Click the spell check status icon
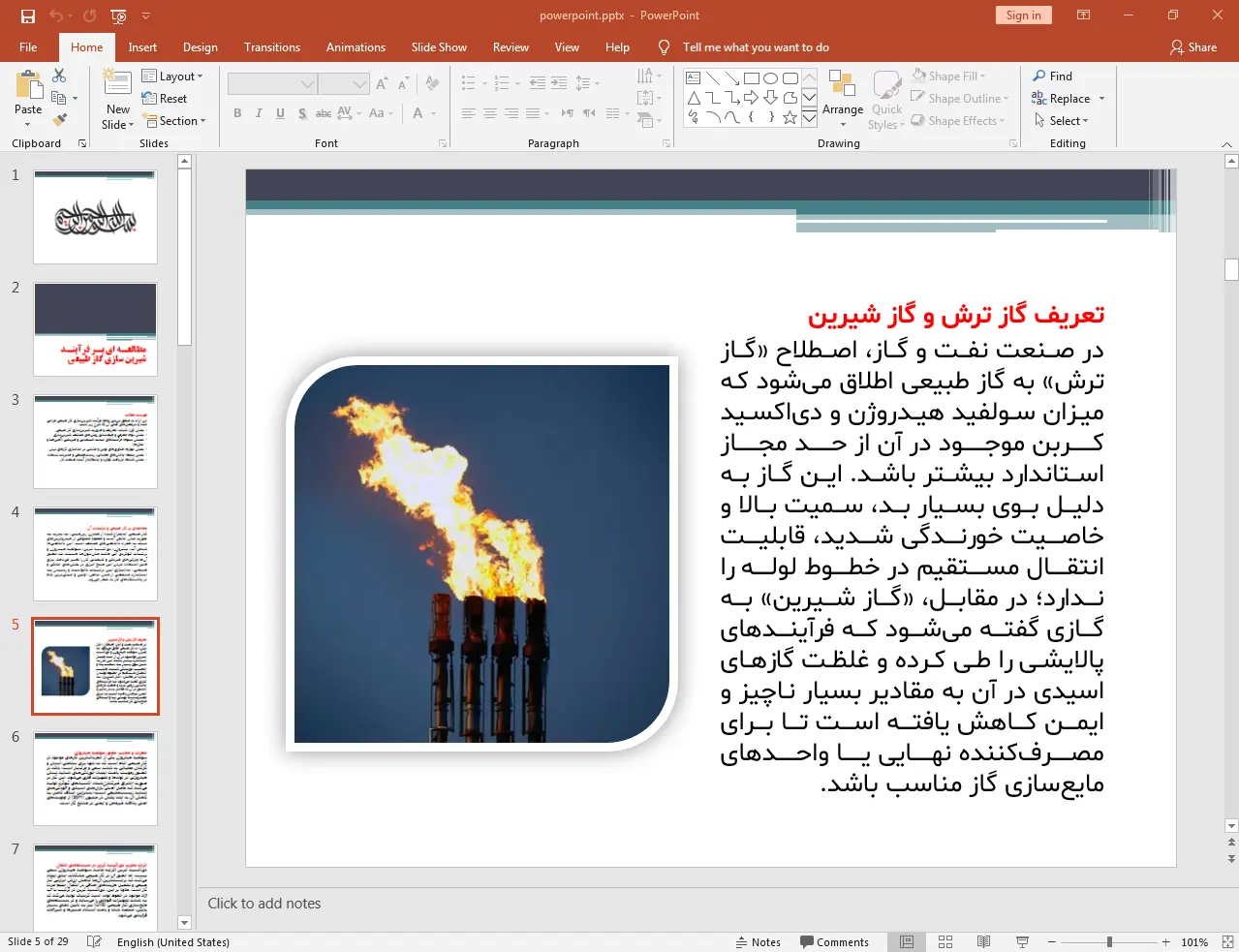 click(x=94, y=941)
